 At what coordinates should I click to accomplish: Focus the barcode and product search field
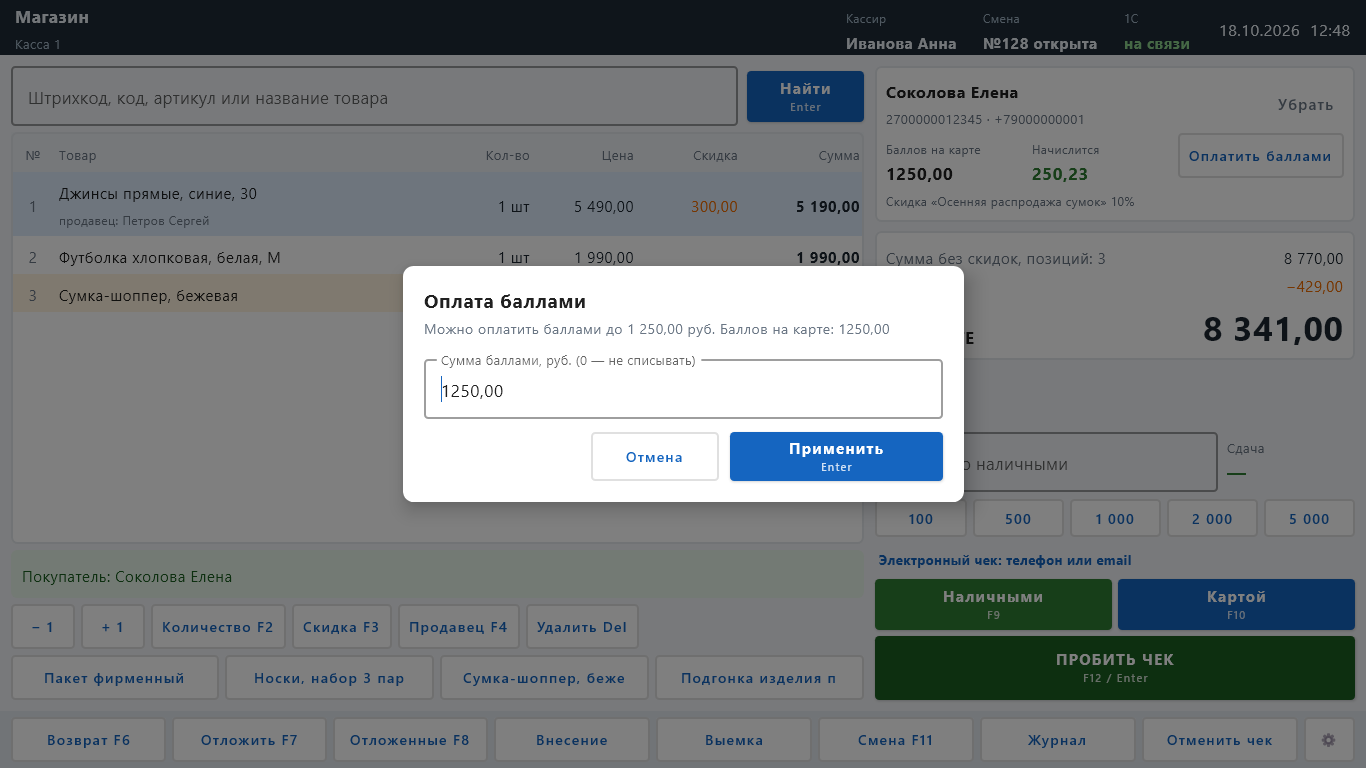[x=374, y=97]
